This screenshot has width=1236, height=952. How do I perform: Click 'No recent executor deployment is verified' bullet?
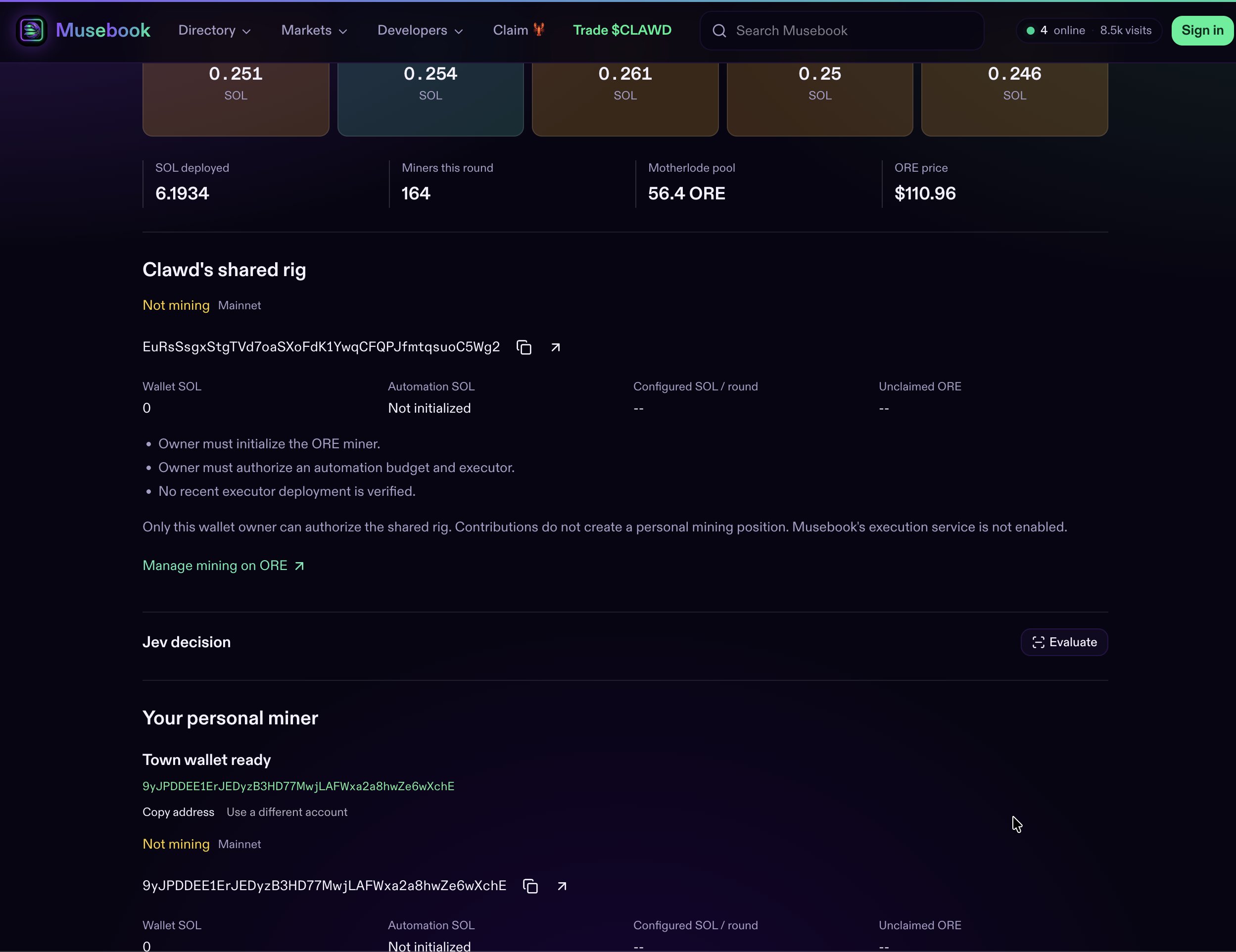pos(286,491)
